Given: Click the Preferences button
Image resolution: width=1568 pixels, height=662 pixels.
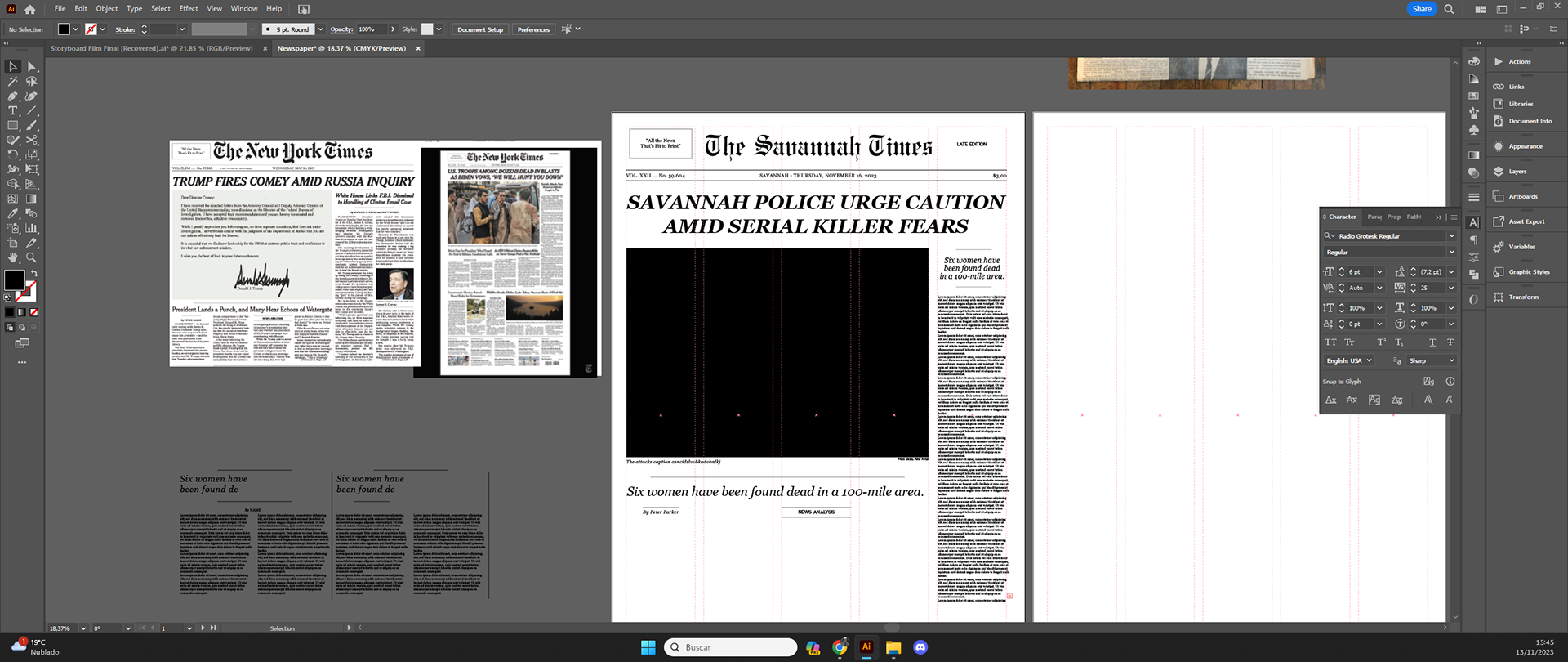Looking at the screenshot, I should [533, 29].
